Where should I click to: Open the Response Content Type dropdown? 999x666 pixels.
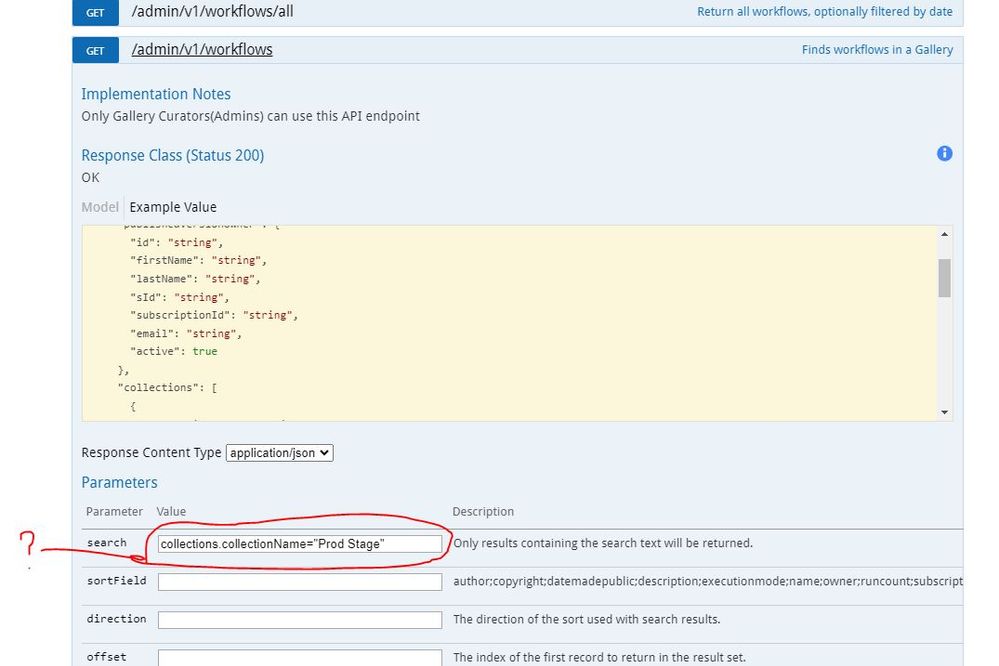(280, 452)
